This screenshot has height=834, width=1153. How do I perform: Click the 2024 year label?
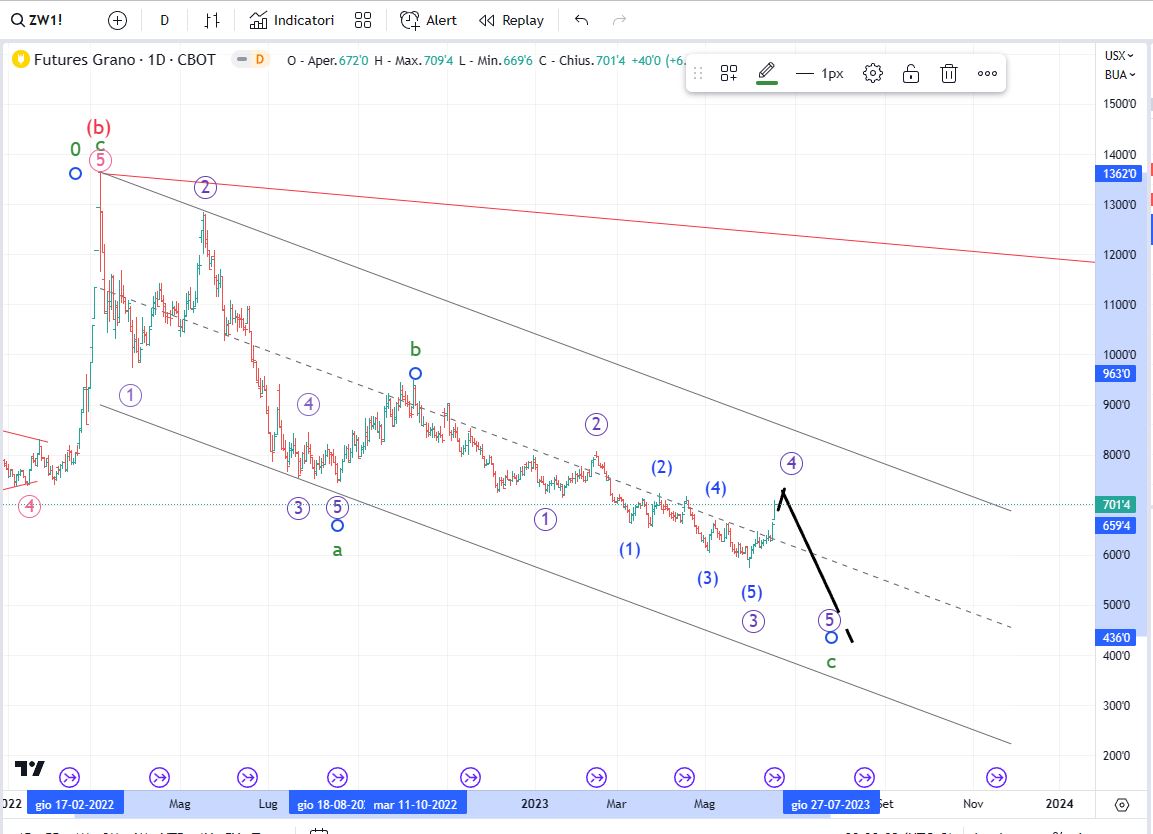(1059, 804)
